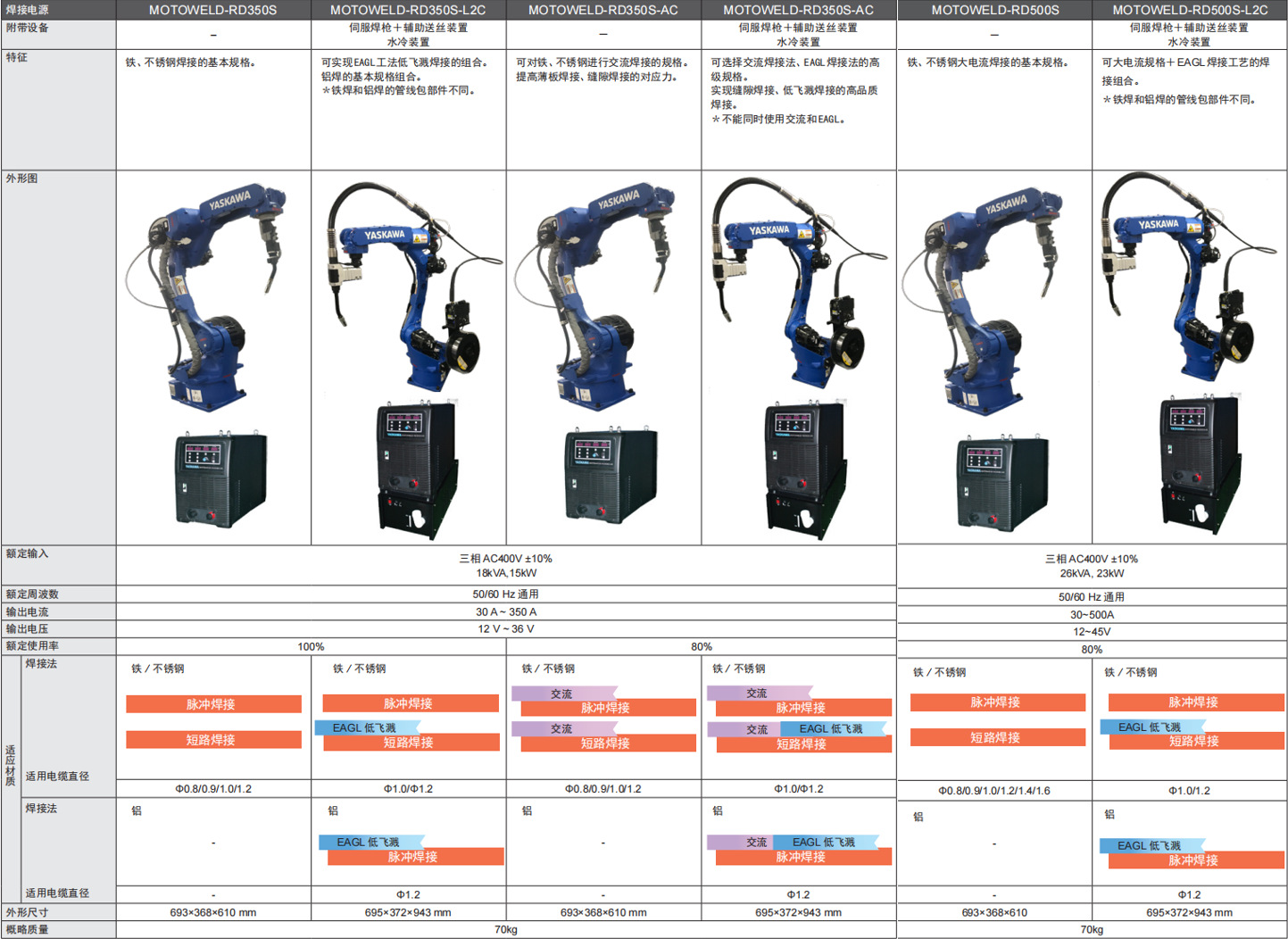
Task: Click the text "可实现EAGL工法低飞溅焊接的组合。"
Action: pos(404,62)
